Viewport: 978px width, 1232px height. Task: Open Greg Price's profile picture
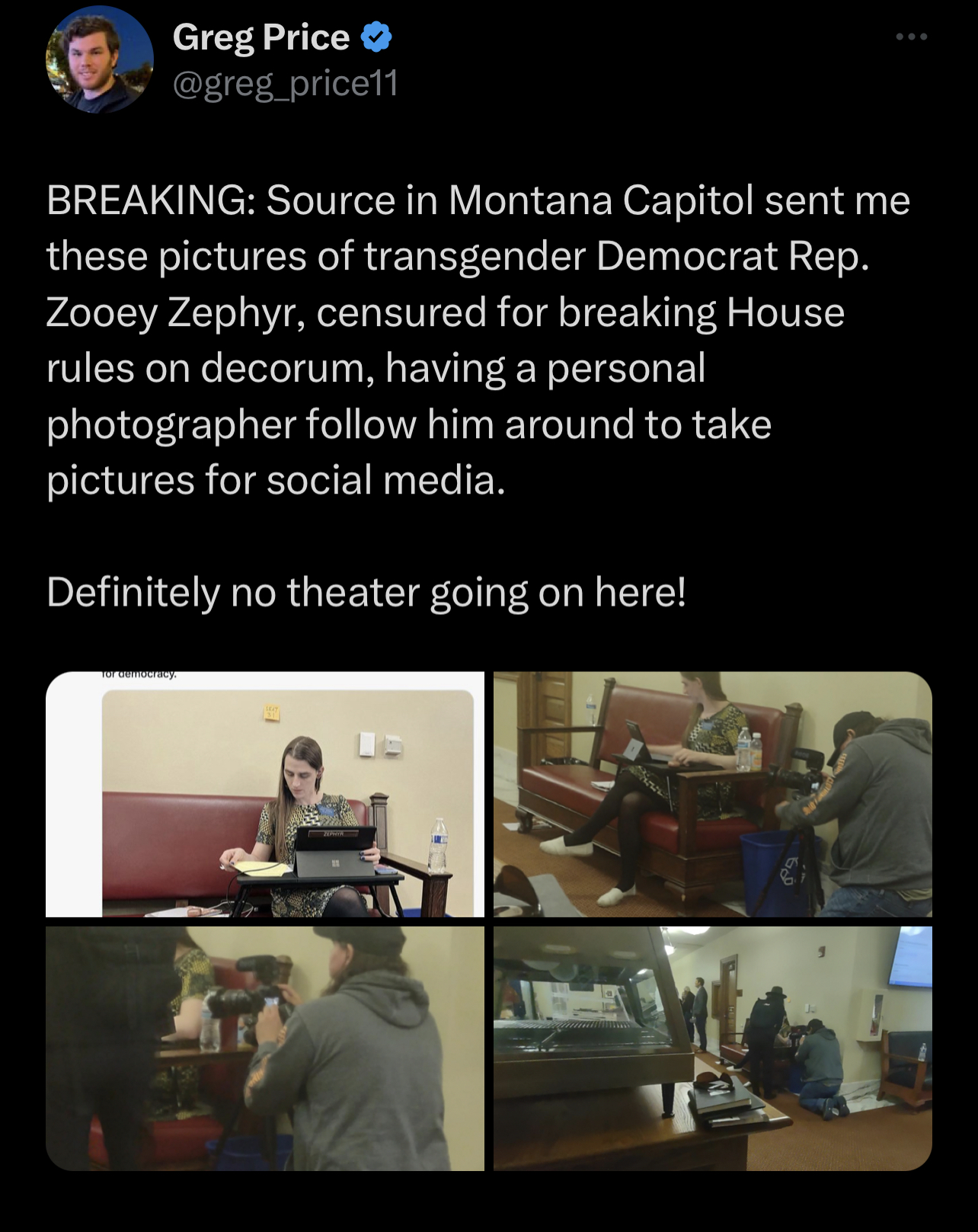[x=100, y=59]
